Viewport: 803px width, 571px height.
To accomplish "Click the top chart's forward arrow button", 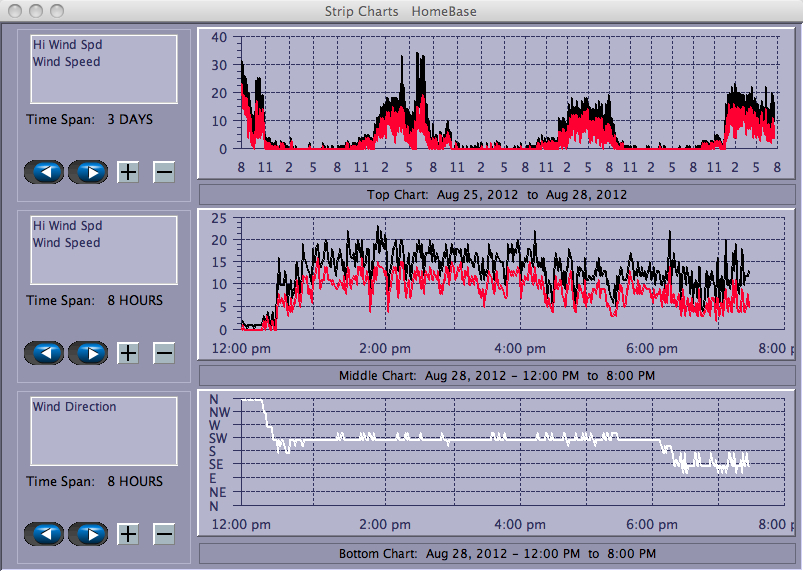I will [x=88, y=172].
